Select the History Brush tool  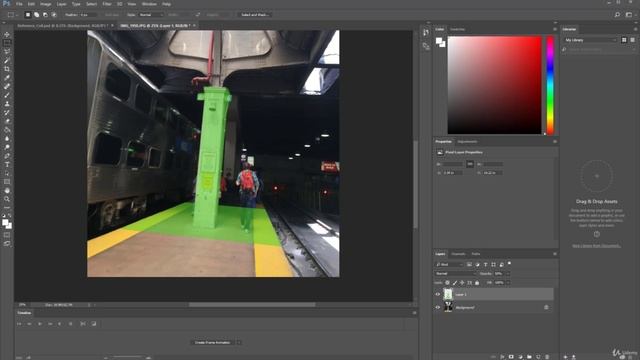[x=7, y=112]
